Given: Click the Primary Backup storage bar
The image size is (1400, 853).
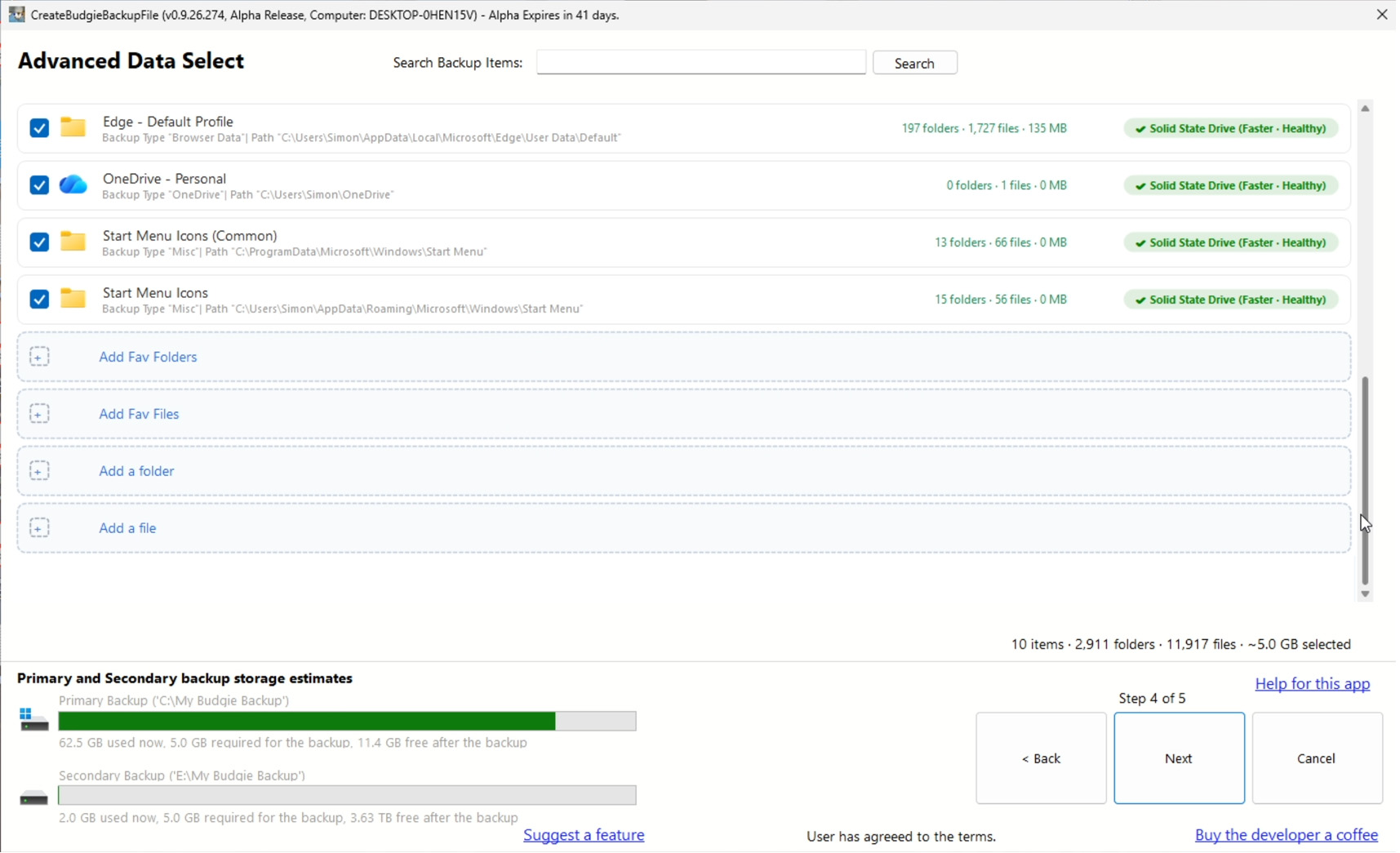Looking at the screenshot, I should click(347, 721).
